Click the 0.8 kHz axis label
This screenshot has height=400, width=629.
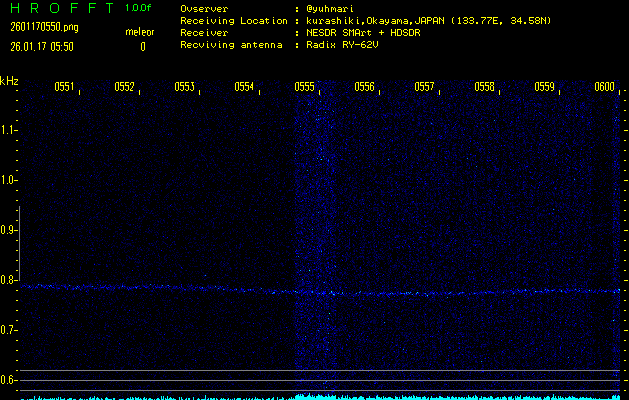coord(9,280)
